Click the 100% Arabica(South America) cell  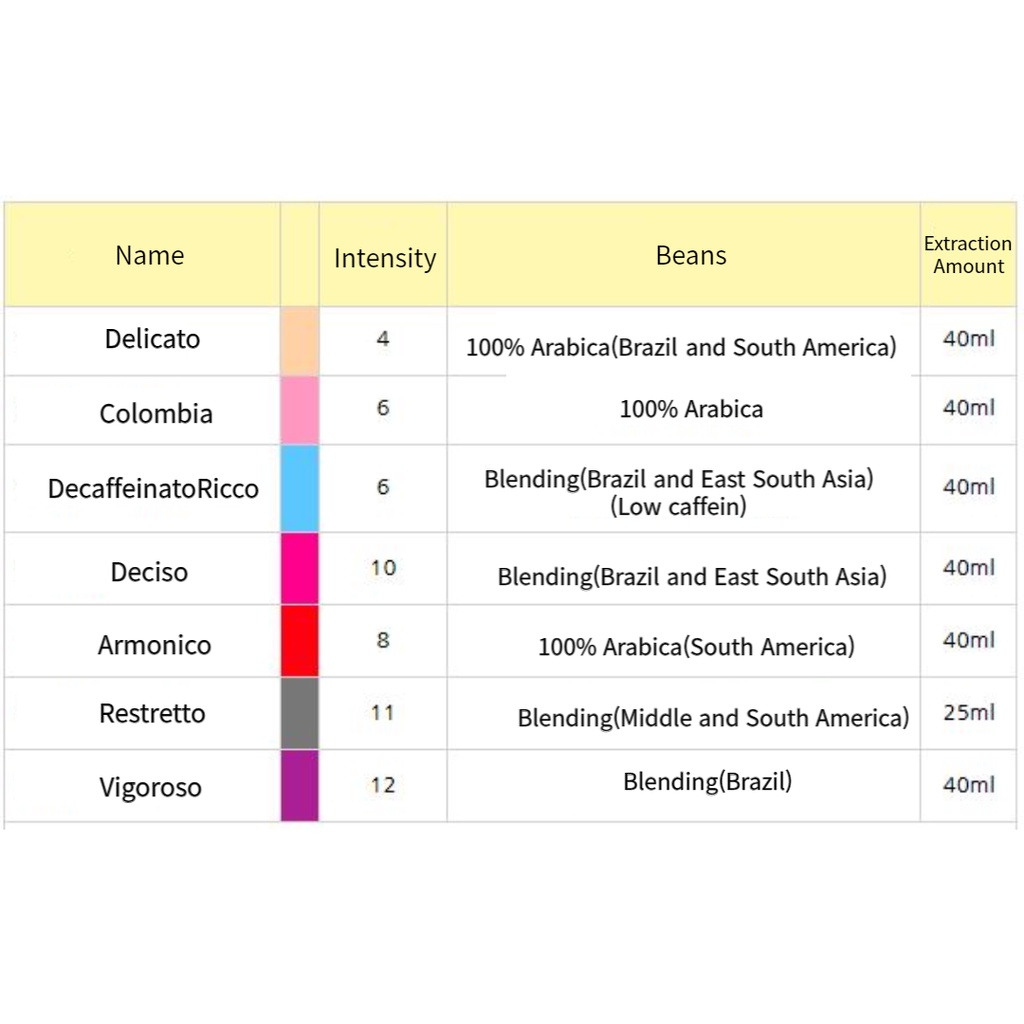[696, 646]
